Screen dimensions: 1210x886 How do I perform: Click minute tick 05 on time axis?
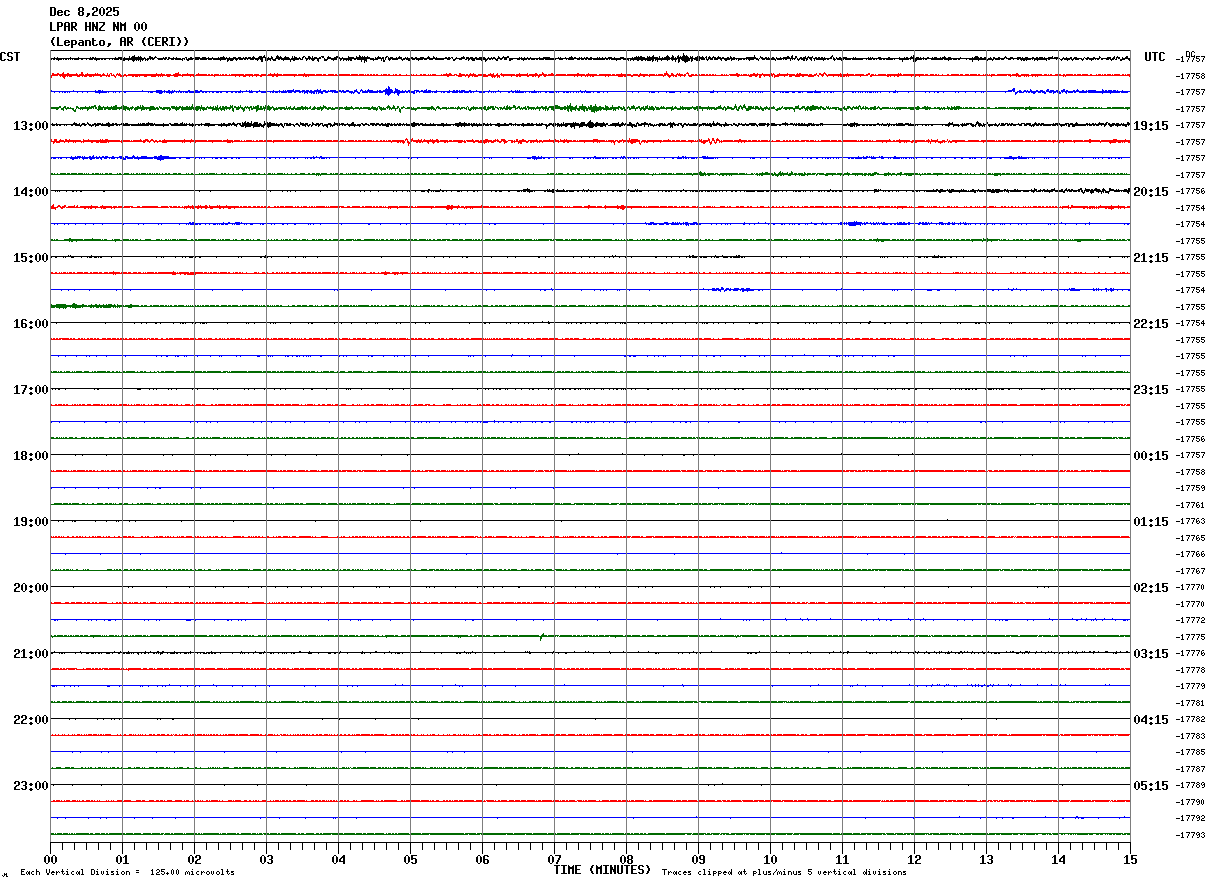click(x=410, y=859)
